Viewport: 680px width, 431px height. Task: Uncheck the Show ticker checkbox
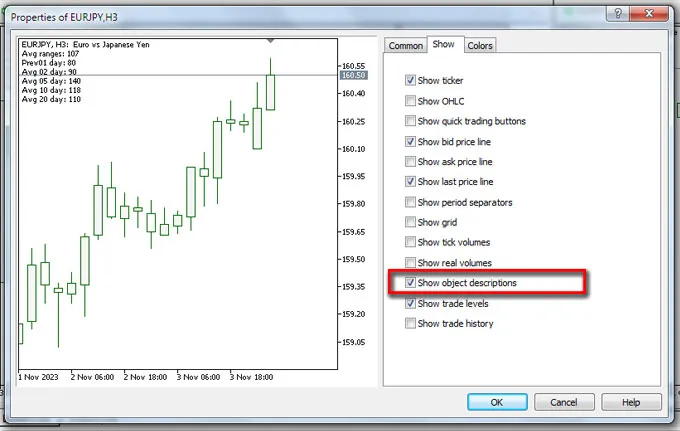411,81
